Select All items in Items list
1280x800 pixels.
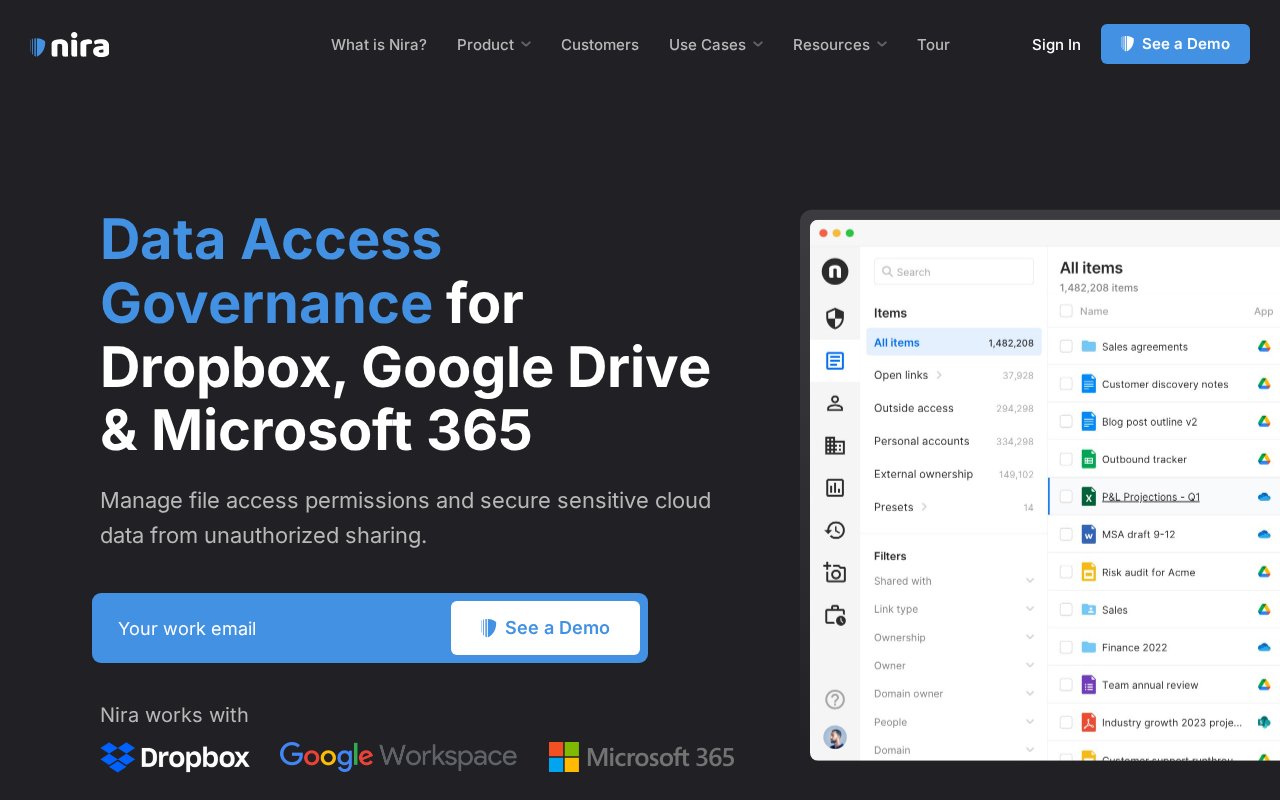pos(954,342)
